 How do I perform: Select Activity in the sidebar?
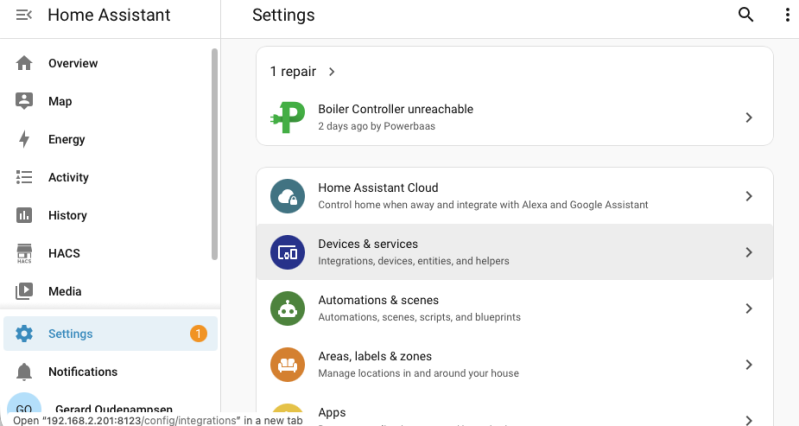click(x=110, y=177)
